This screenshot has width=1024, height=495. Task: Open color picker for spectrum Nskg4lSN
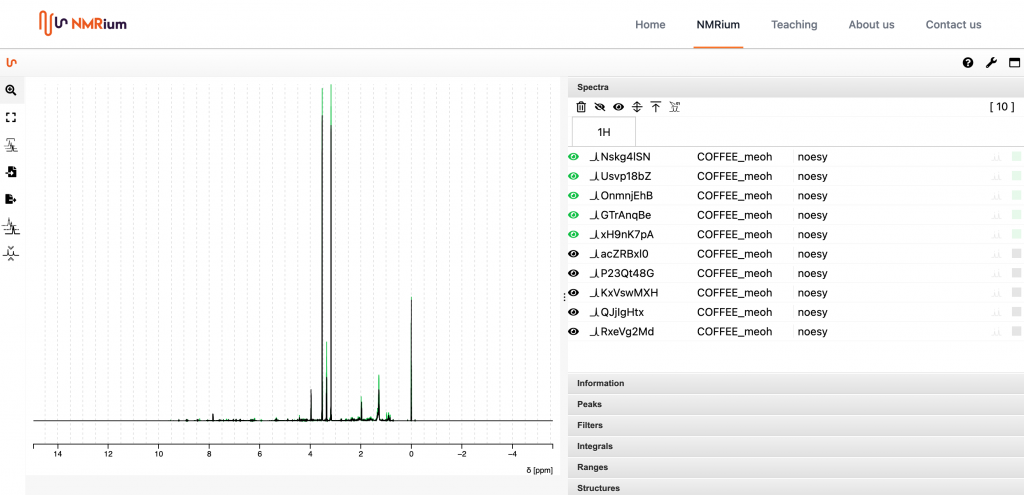[1016, 157]
